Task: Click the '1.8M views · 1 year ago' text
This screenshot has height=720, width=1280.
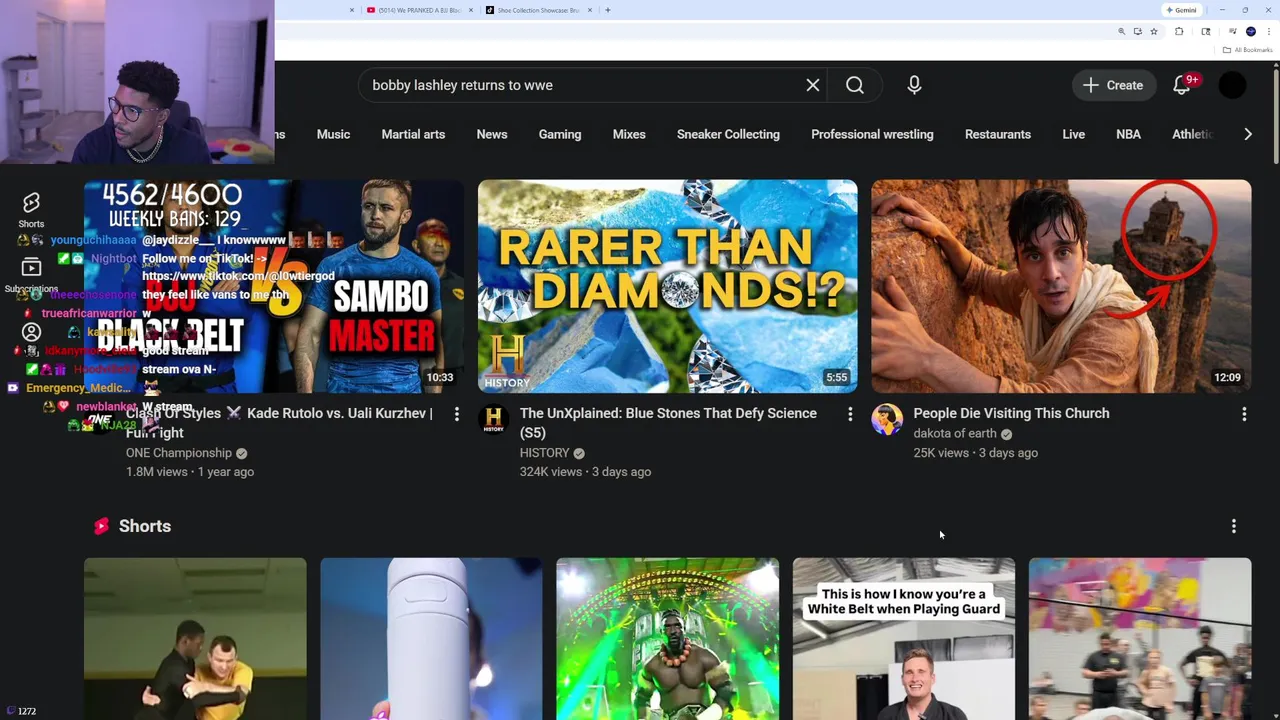Action: click(190, 472)
